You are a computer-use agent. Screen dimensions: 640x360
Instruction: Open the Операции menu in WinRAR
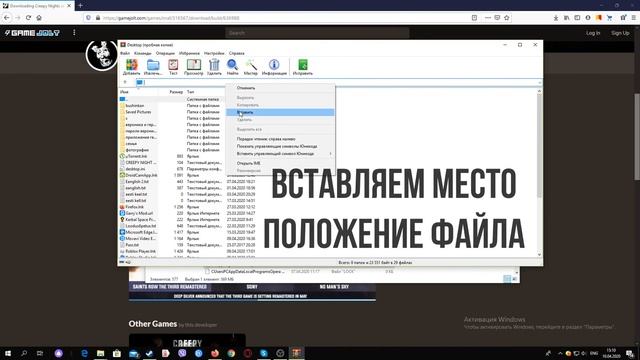(165, 53)
